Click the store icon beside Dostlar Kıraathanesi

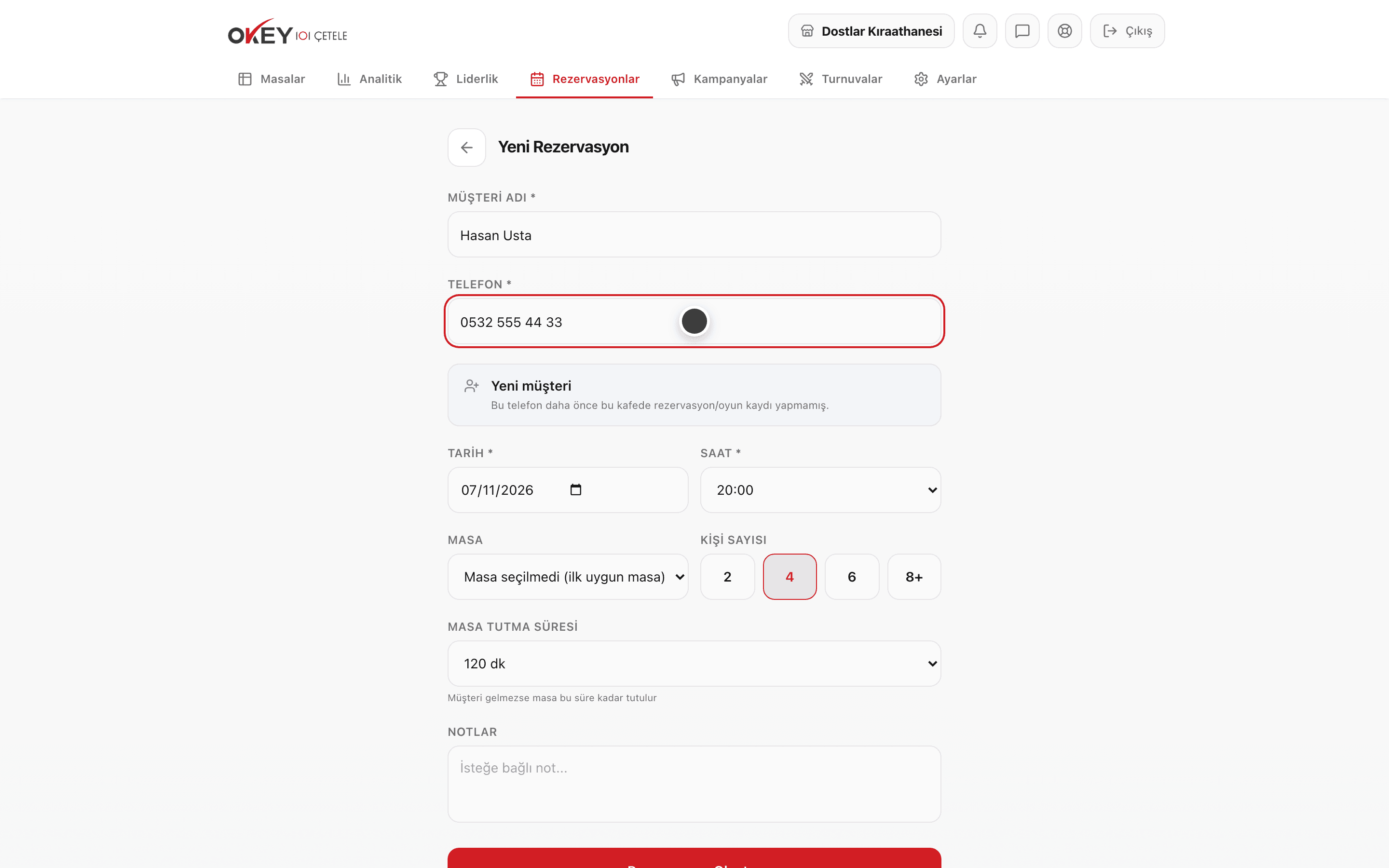pyautogui.click(x=807, y=31)
